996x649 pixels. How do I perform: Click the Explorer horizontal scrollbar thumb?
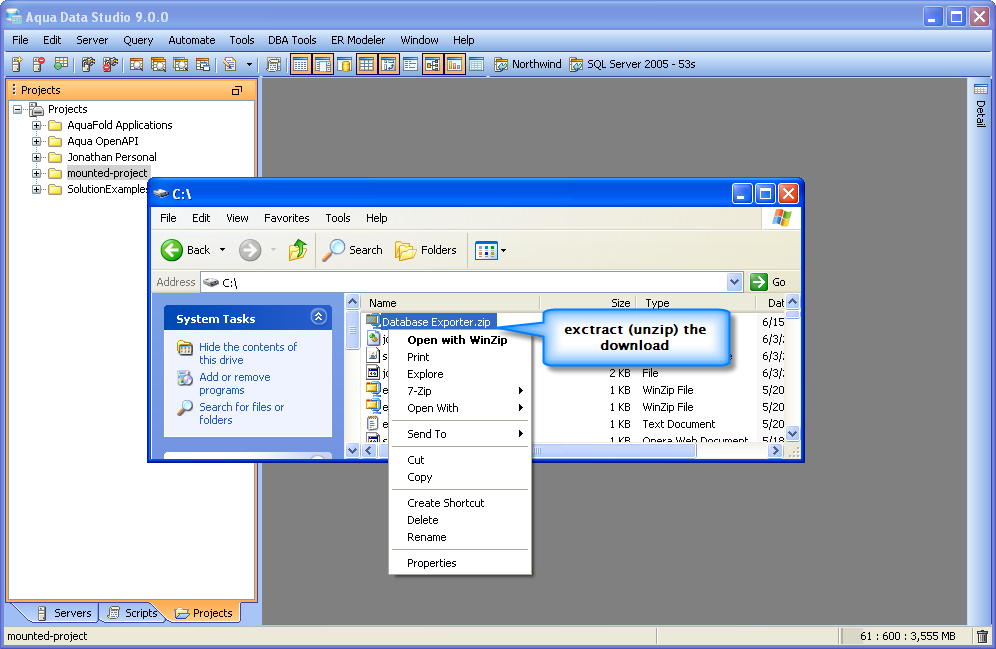(x=537, y=450)
